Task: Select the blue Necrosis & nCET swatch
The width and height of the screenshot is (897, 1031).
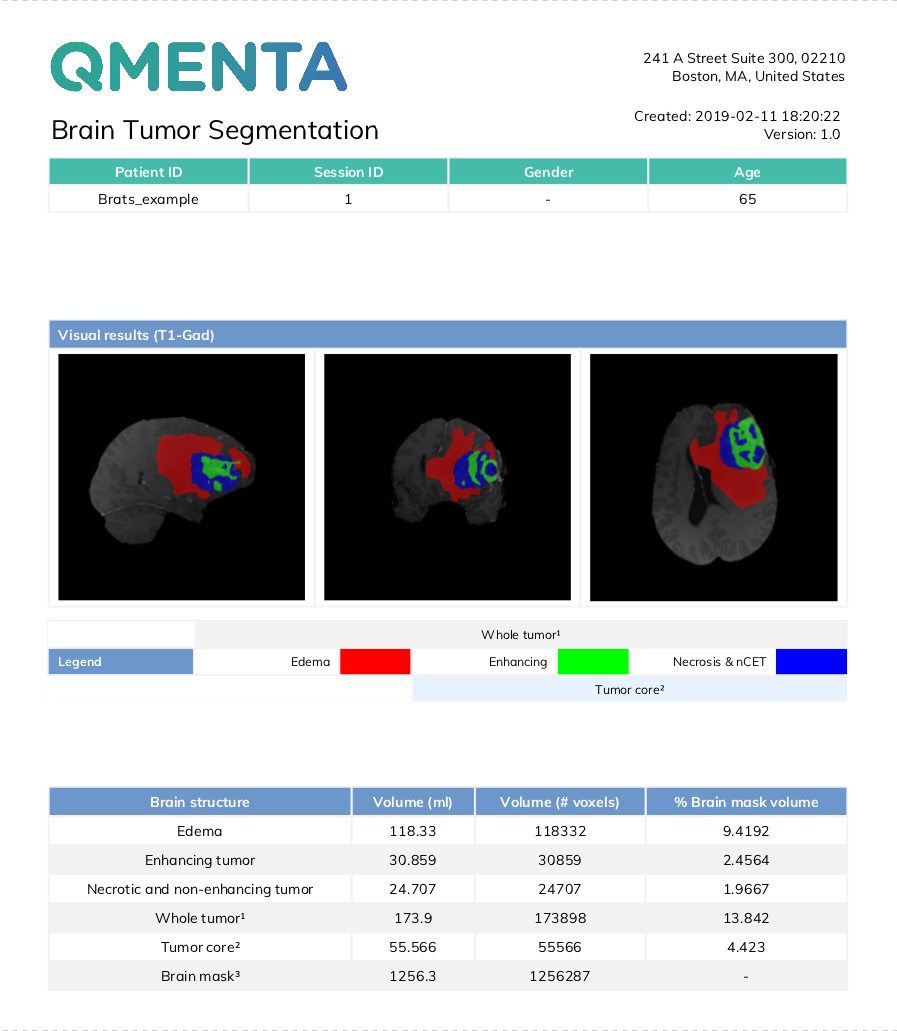Action: pos(810,661)
